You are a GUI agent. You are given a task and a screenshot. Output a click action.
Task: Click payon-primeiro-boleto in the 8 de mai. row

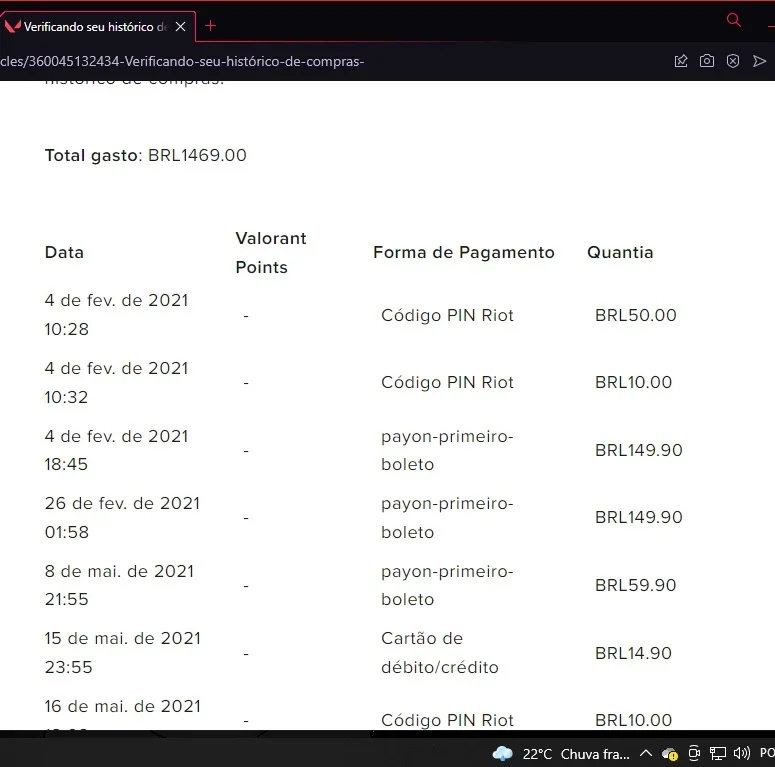[447, 585]
